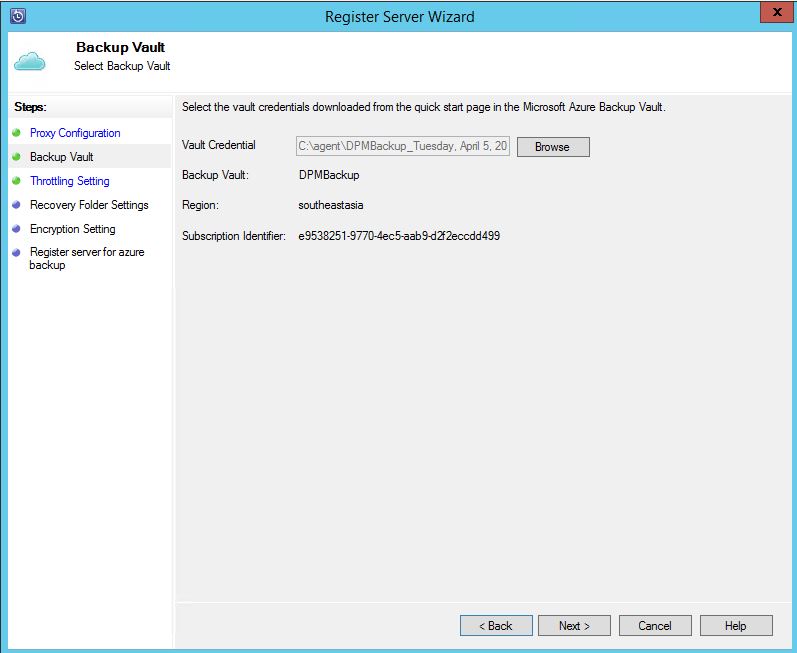The image size is (797, 653).
Task: Click purple bullet beside Recovery Folder Settings
Action: coord(16,204)
